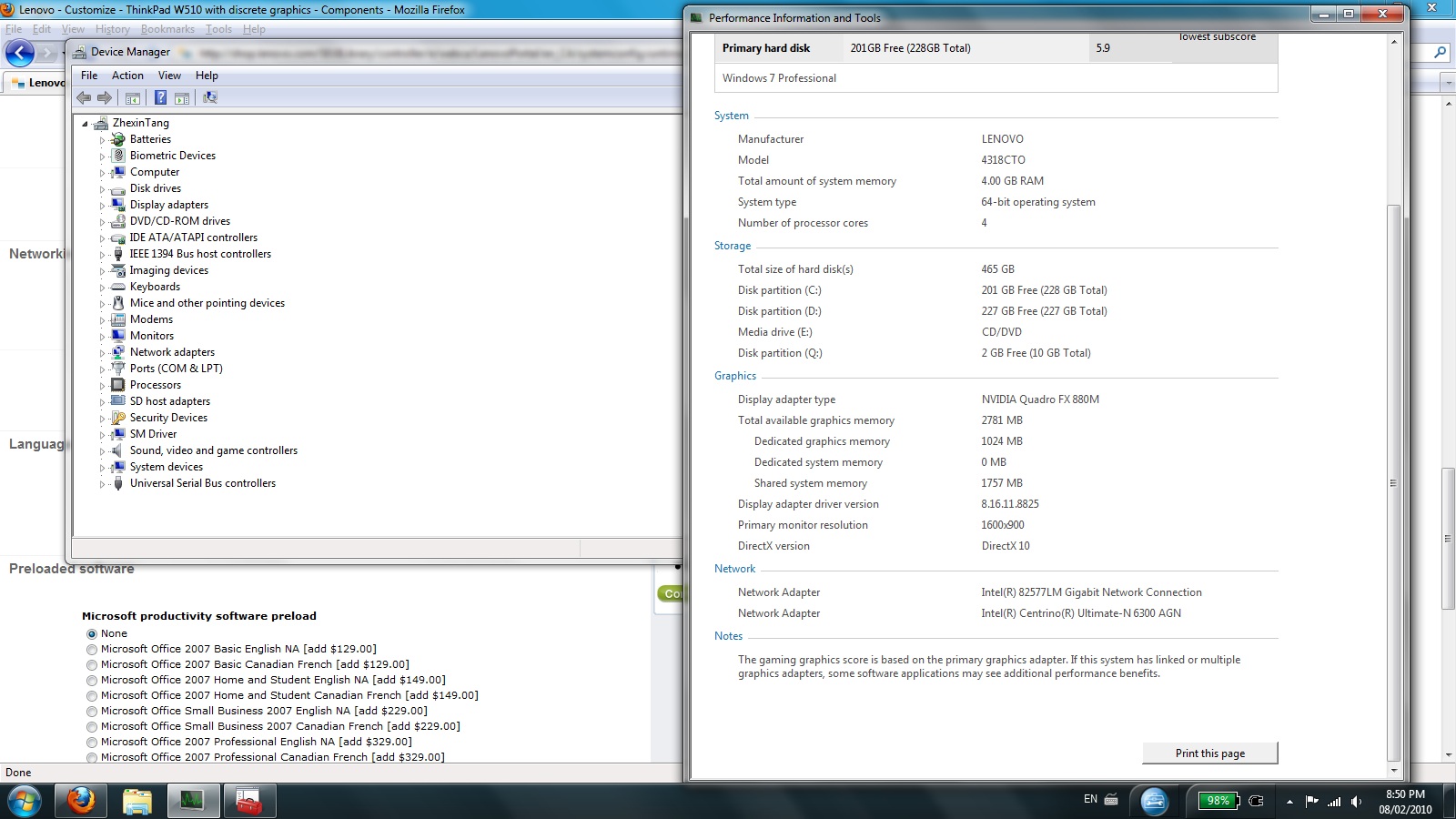Click the taskbar clock showing 8:50 PM

1405,801
